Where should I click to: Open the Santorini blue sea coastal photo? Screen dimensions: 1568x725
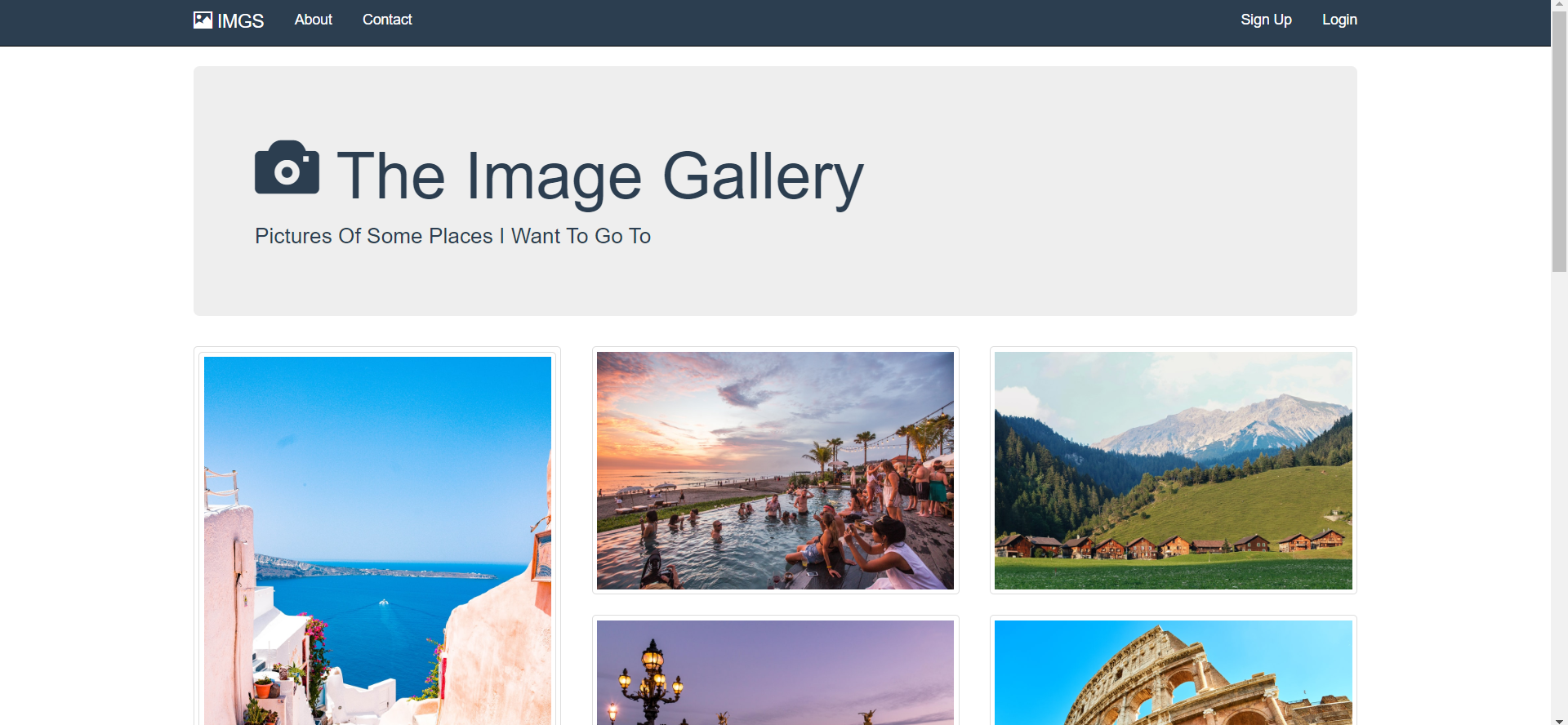377,539
